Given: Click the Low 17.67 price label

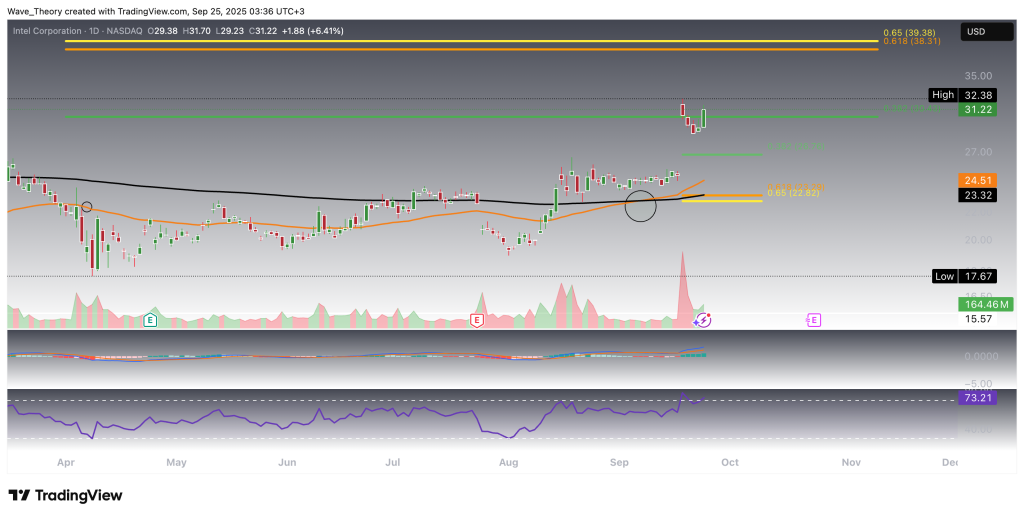Looking at the screenshot, I should tap(965, 277).
